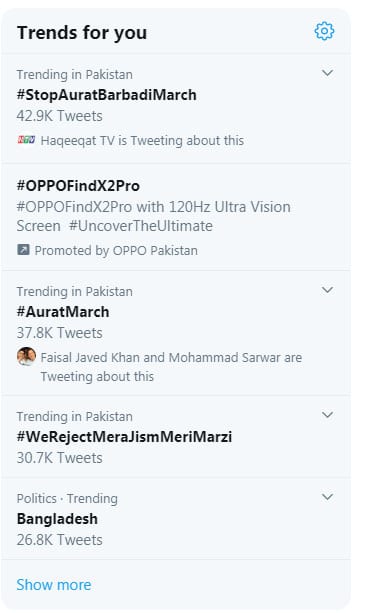Click Promoted by OPPO Pakistan label
373x613 pixels.
[x=116, y=250]
